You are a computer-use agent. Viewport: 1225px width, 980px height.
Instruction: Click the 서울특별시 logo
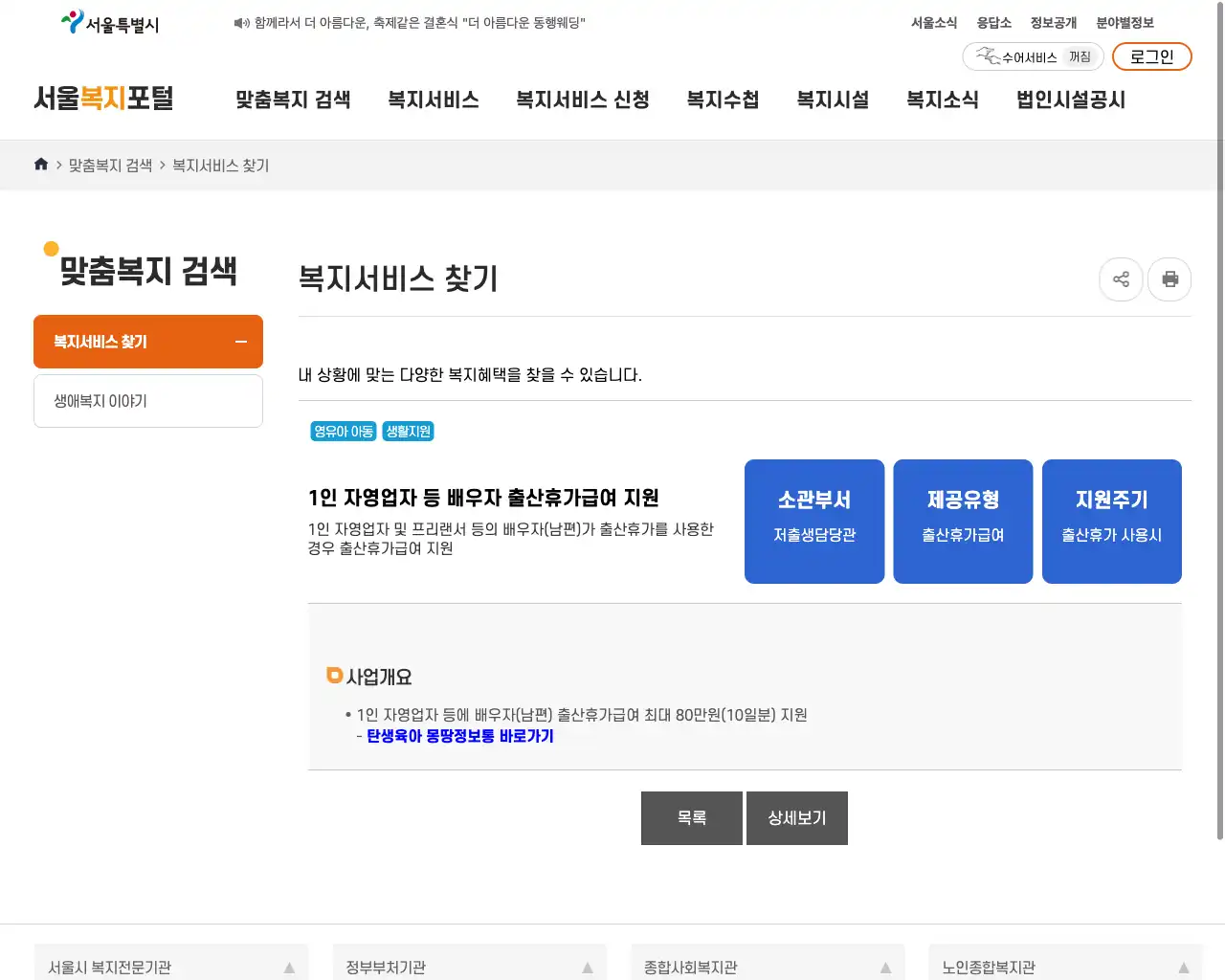(110, 23)
